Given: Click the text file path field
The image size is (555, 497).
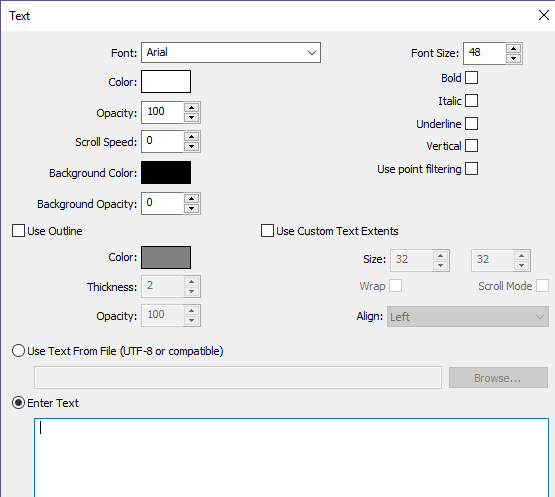Looking at the screenshot, I should 238,377.
